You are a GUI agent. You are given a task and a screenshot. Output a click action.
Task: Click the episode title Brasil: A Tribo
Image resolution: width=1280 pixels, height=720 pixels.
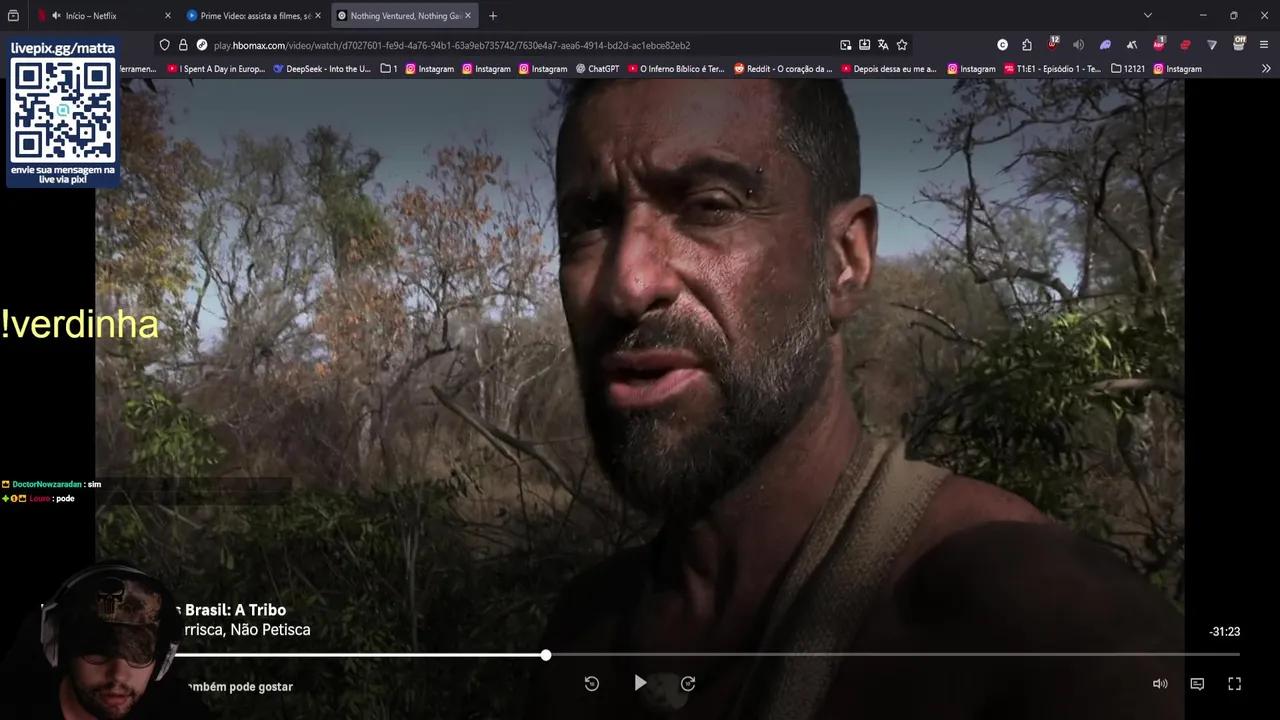click(235, 610)
